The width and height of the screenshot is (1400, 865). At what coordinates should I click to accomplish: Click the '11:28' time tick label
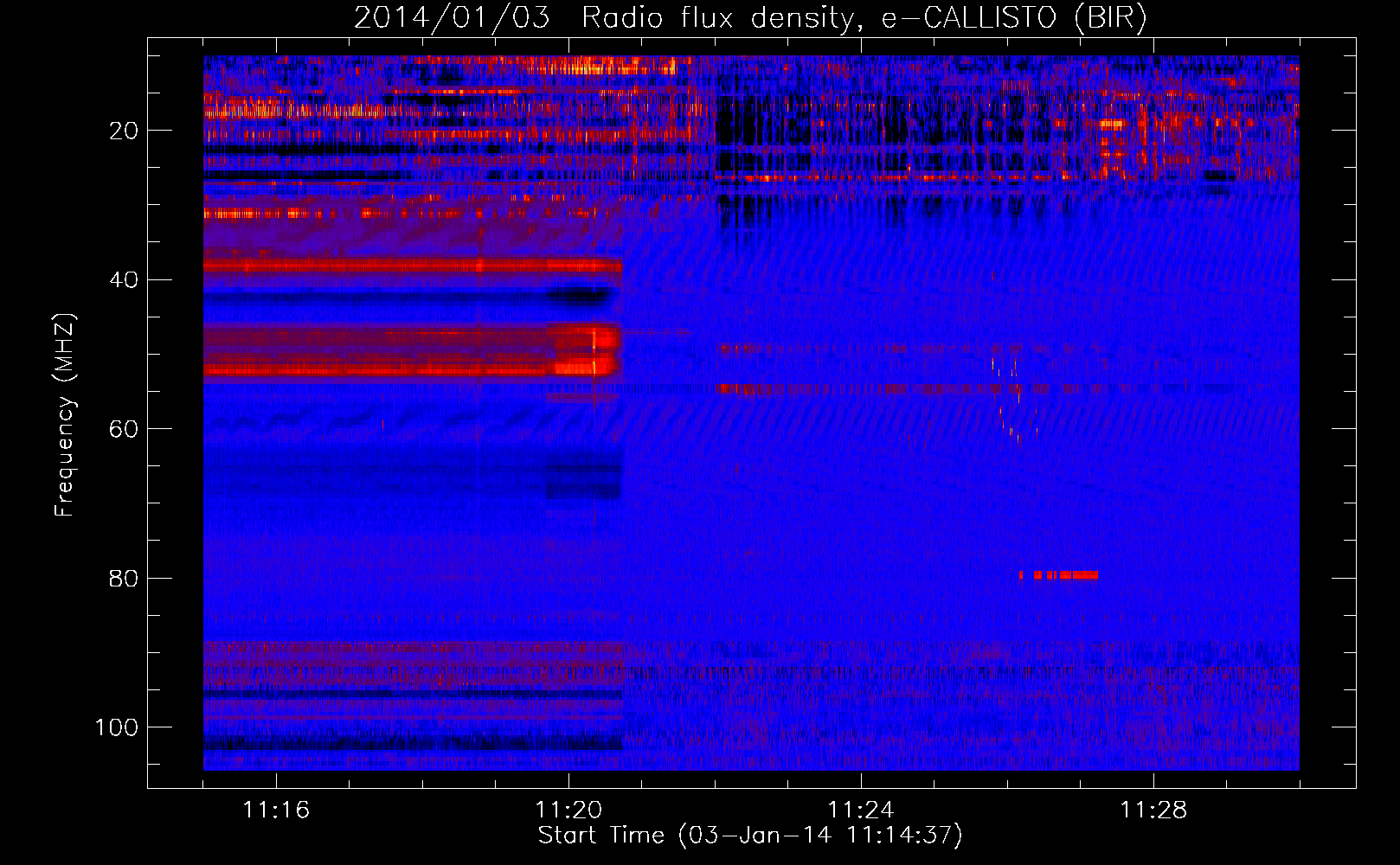tap(1153, 811)
